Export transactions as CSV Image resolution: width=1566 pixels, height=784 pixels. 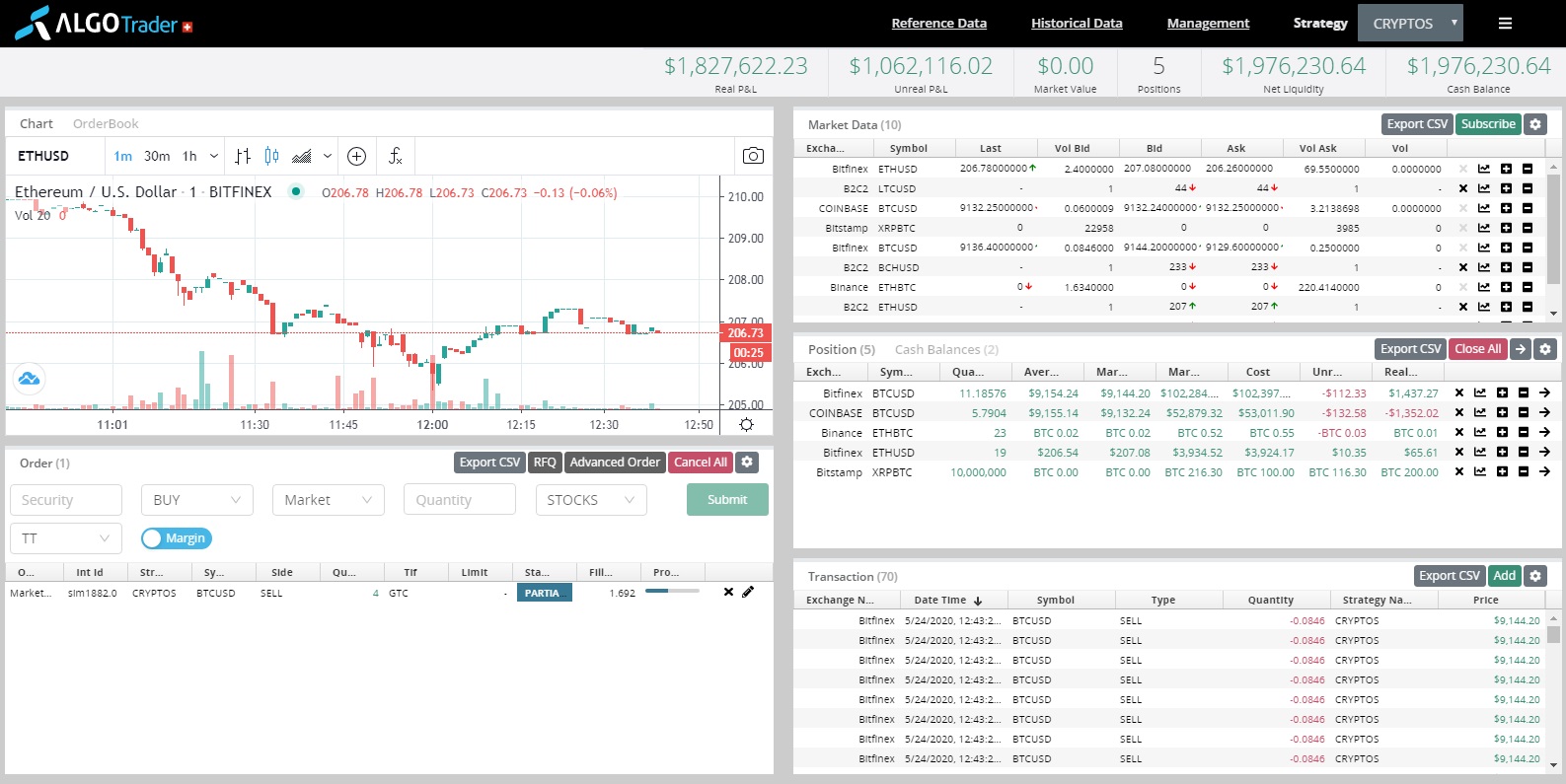pos(1450,576)
